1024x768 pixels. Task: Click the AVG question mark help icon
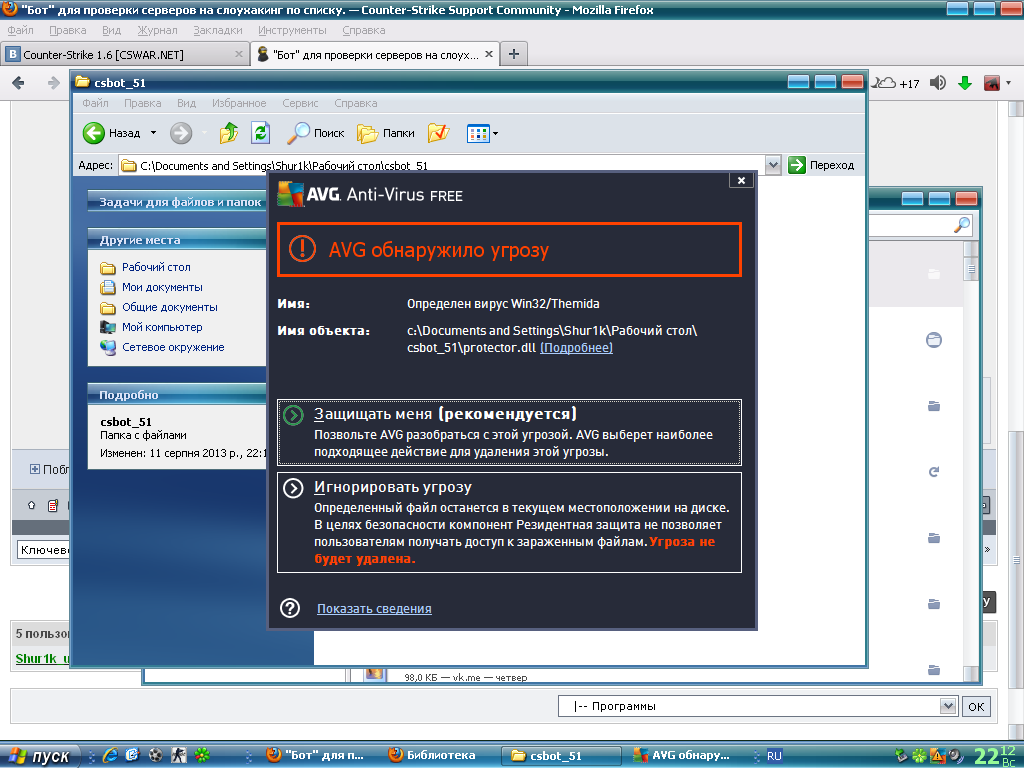[x=289, y=608]
